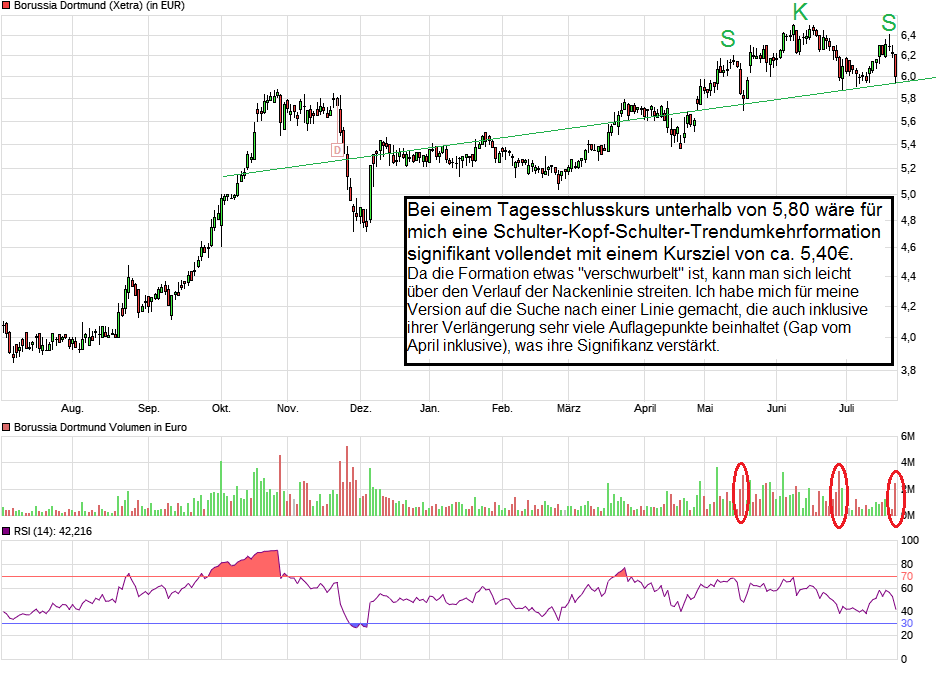Click the 0 RSI axis value
The height and width of the screenshot is (676, 936).
904,659
